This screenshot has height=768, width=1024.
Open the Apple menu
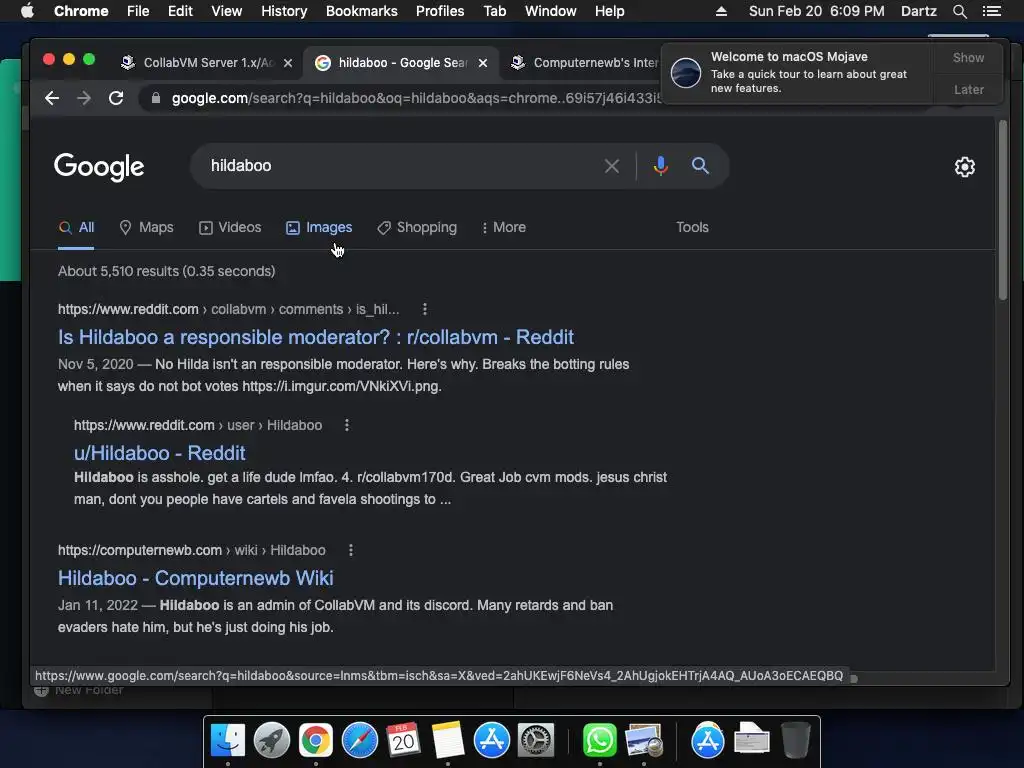[27, 11]
